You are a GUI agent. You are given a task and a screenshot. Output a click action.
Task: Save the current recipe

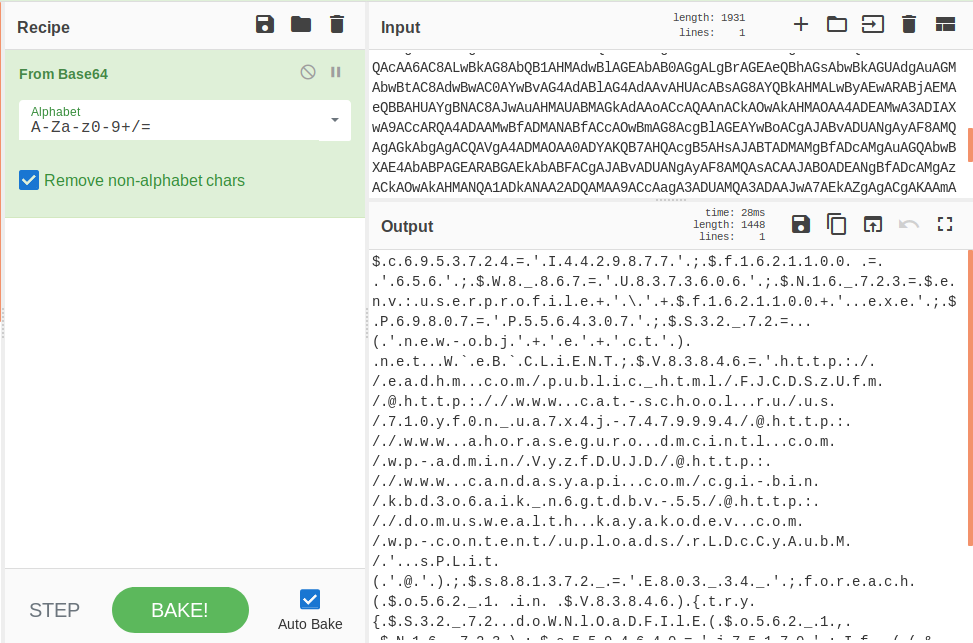coord(265,25)
